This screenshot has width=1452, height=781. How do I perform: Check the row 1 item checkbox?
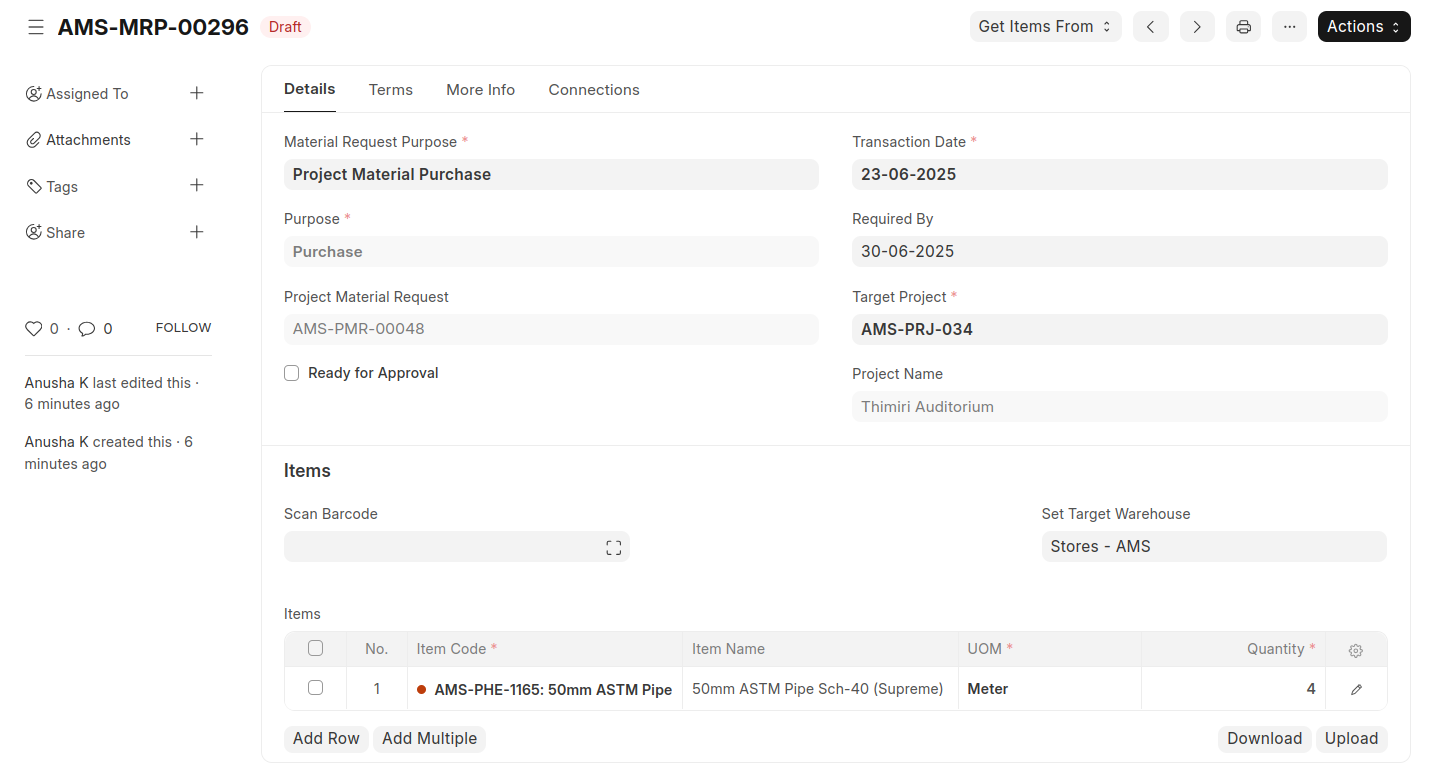tap(315, 688)
